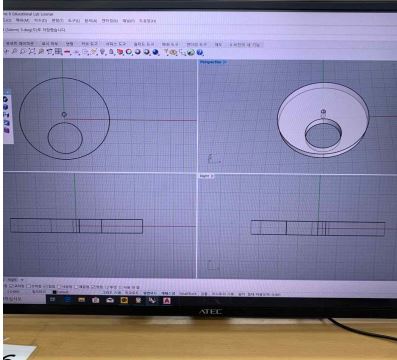Click the purple box icon in left toolbar

point(6,130)
